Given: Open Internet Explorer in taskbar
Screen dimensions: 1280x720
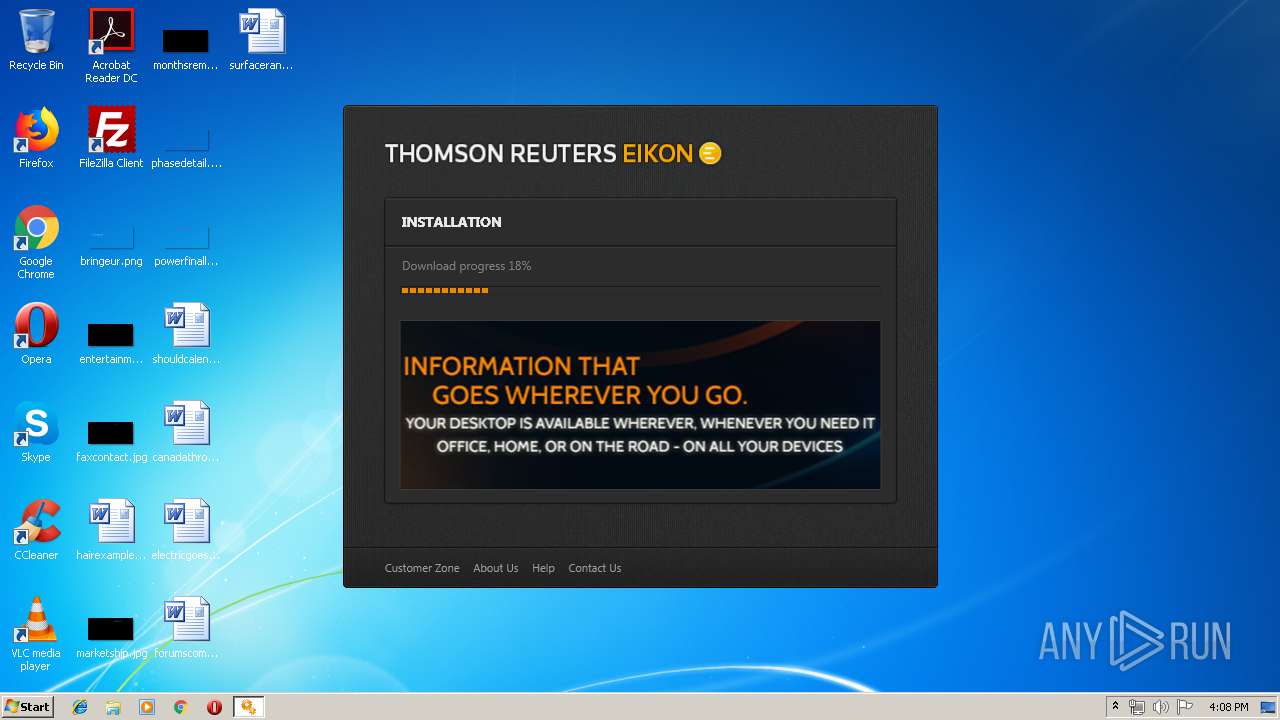Looking at the screenshot, I should (x=80, y=707).
